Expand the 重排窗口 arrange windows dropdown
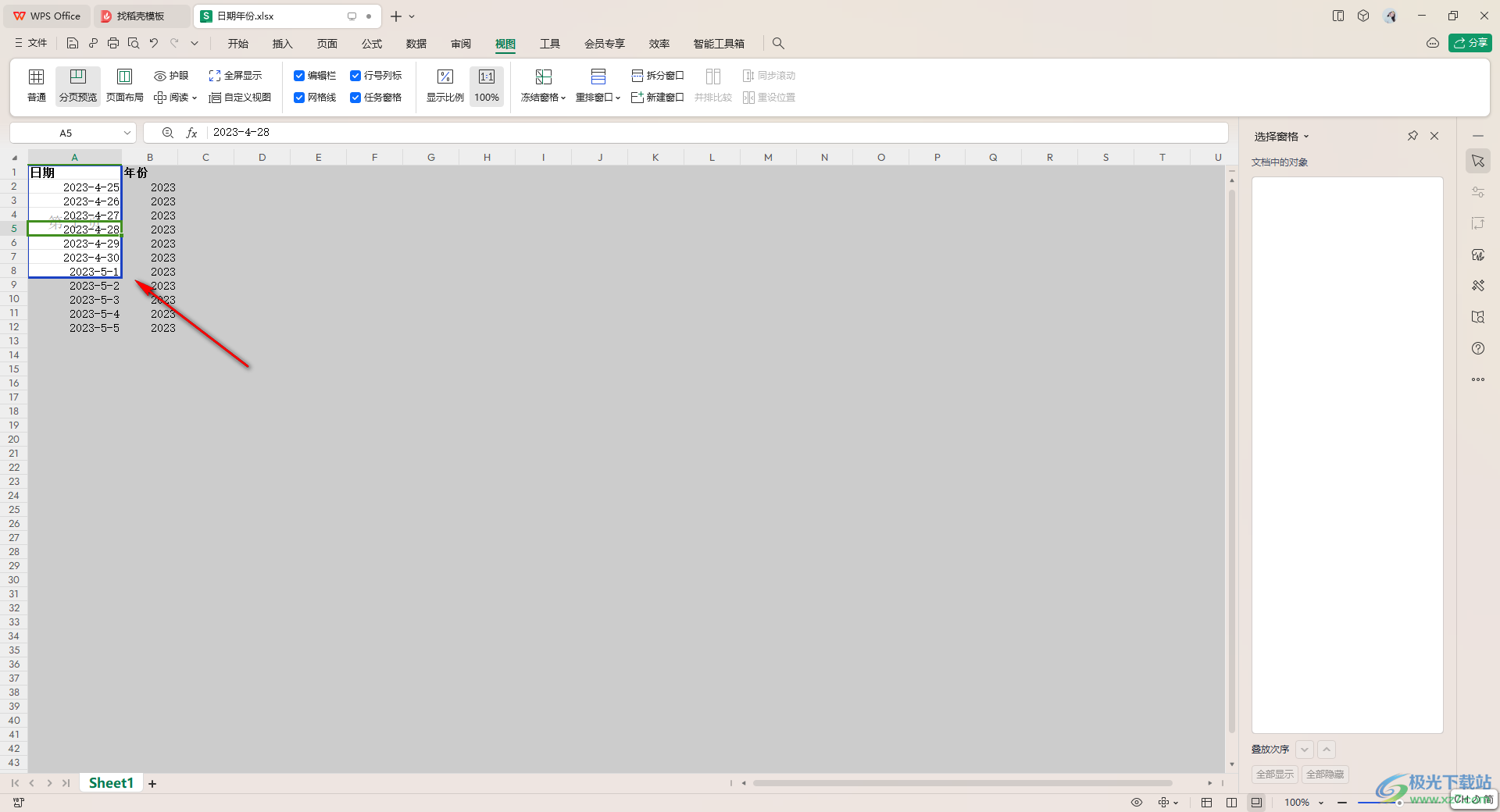 pos(598,98)
